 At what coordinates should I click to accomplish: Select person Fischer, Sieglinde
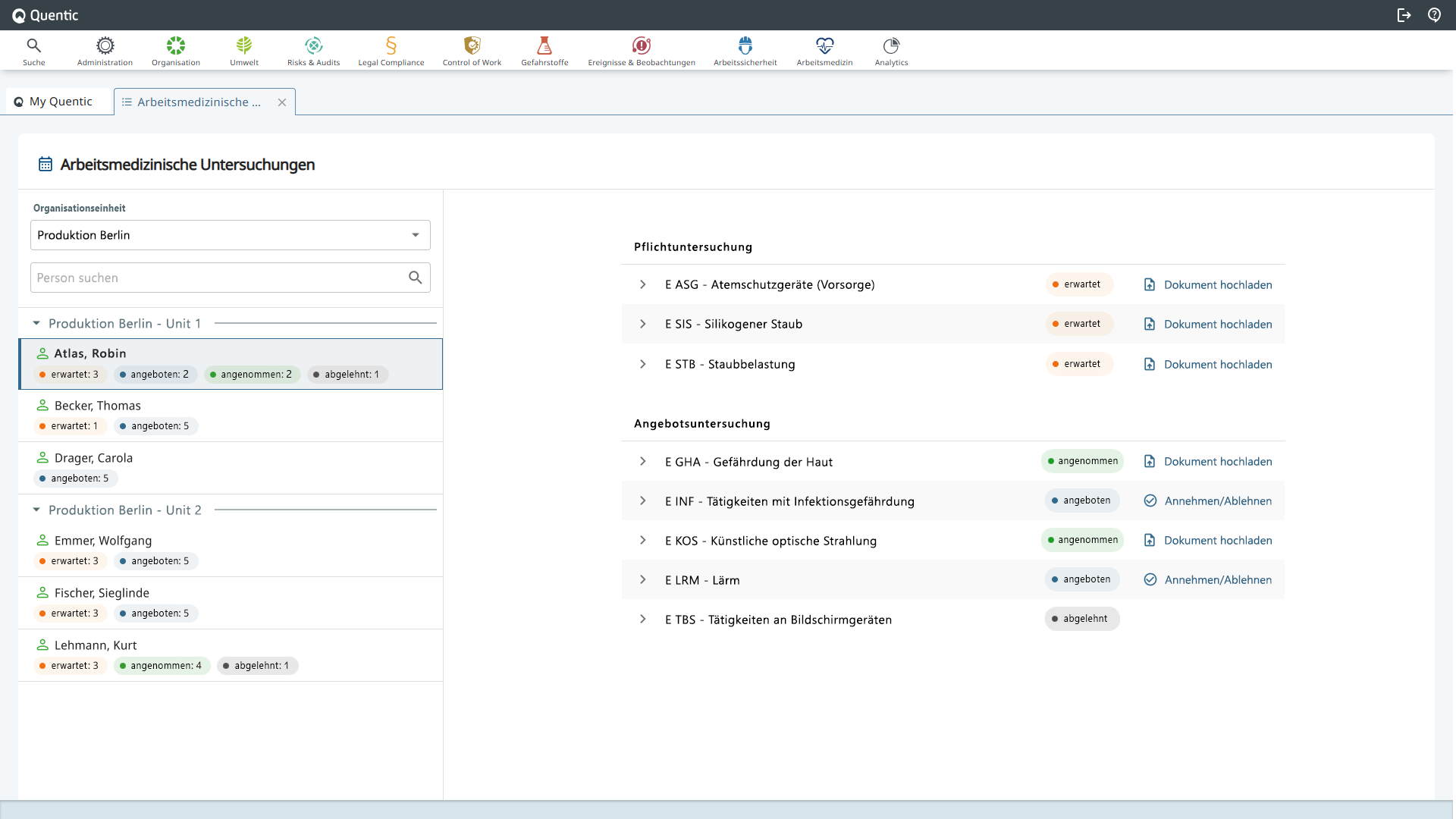point(231,603)
